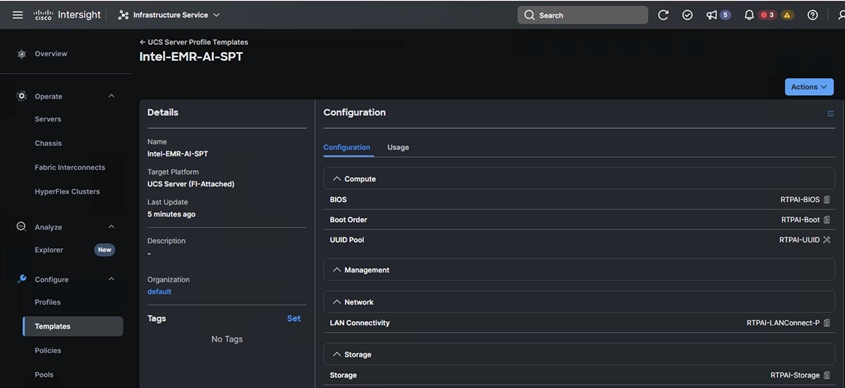Screen dimensions: 845x388
Task: Collapse the Compute section
Action: click(x=337, y=179)
